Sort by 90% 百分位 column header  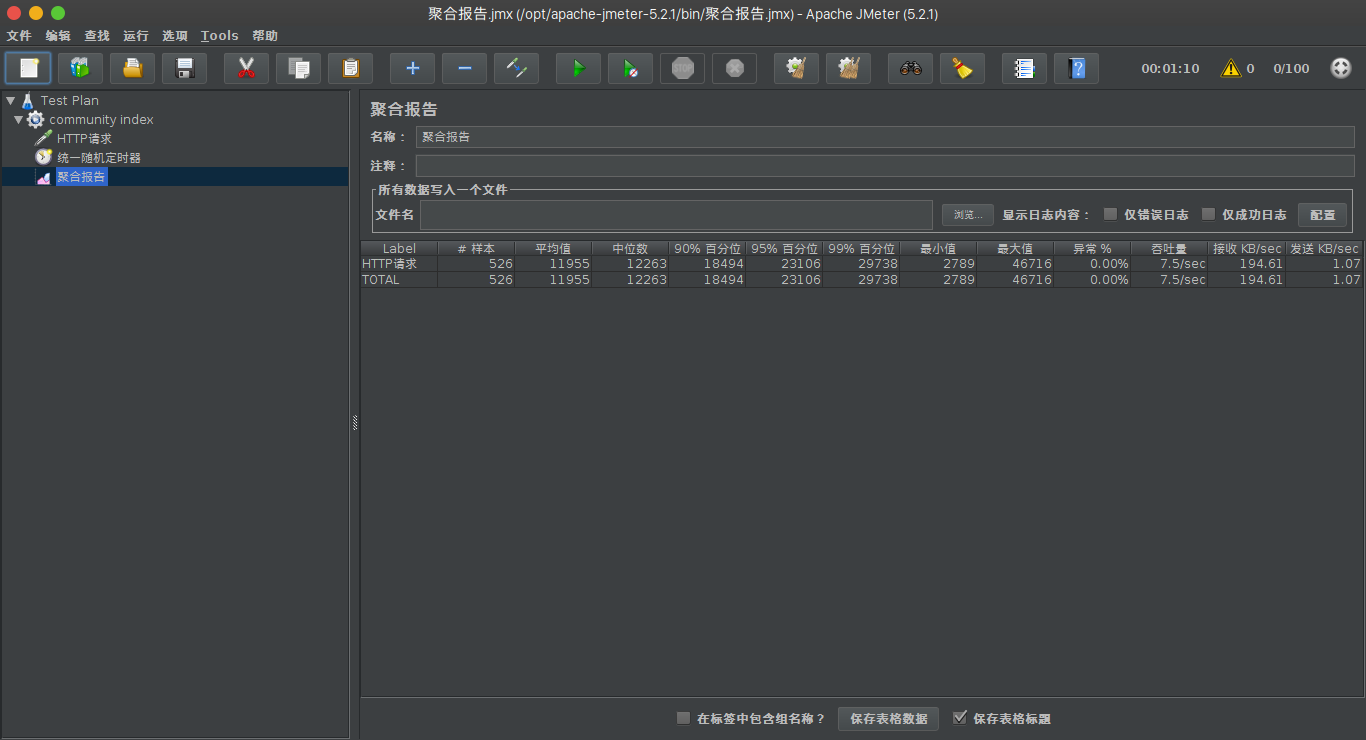point(707,248)
